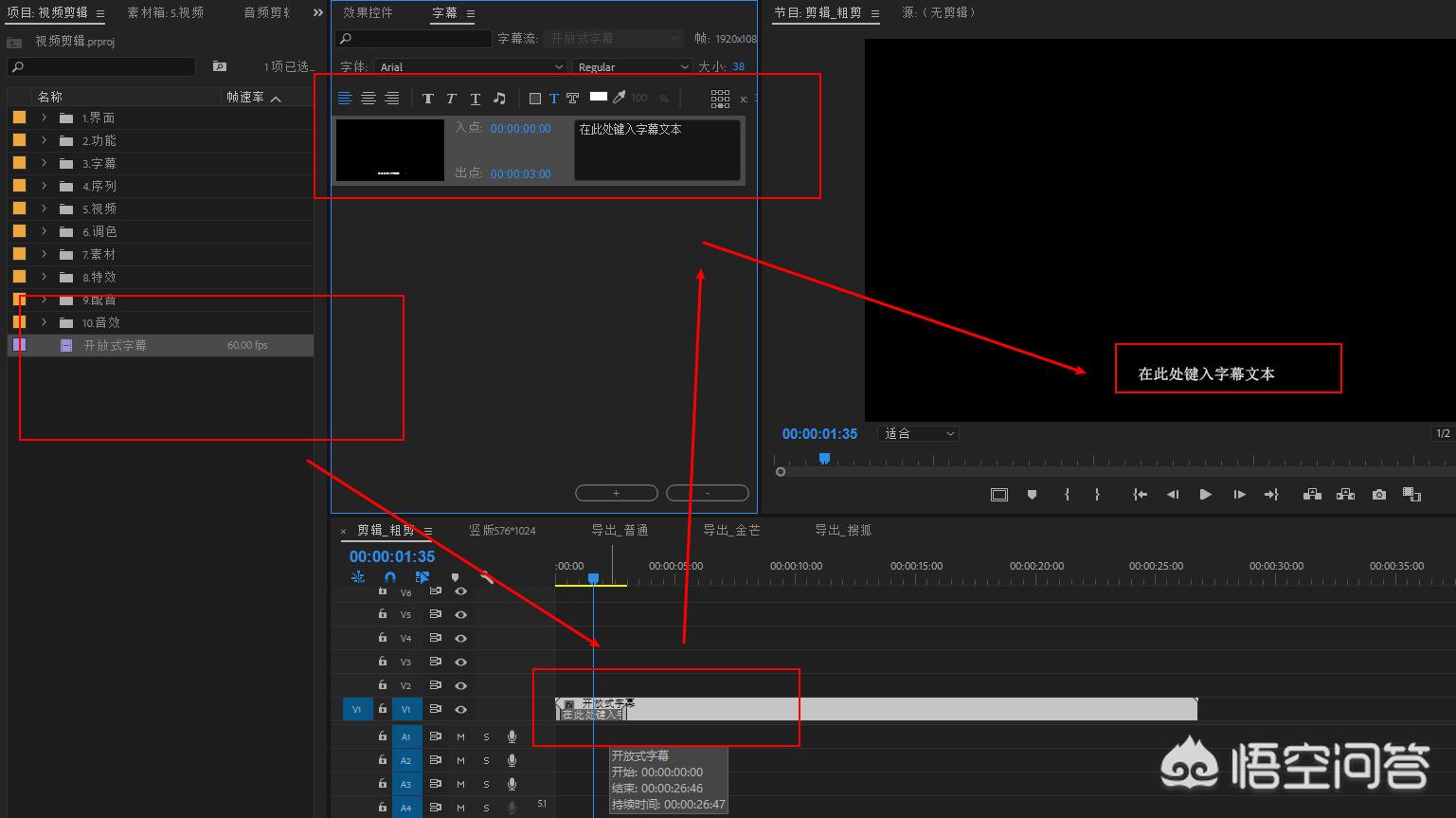Click the plus button to add caption
Image resolution: width=1456 pixels, height=818 pixels.
pos(616,493)
